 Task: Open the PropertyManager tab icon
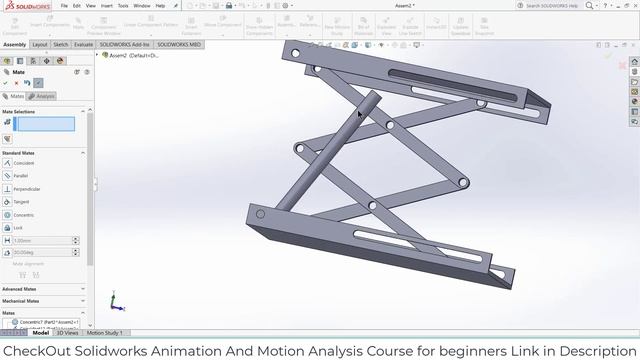pyautogui.click(x=20, y=61)
